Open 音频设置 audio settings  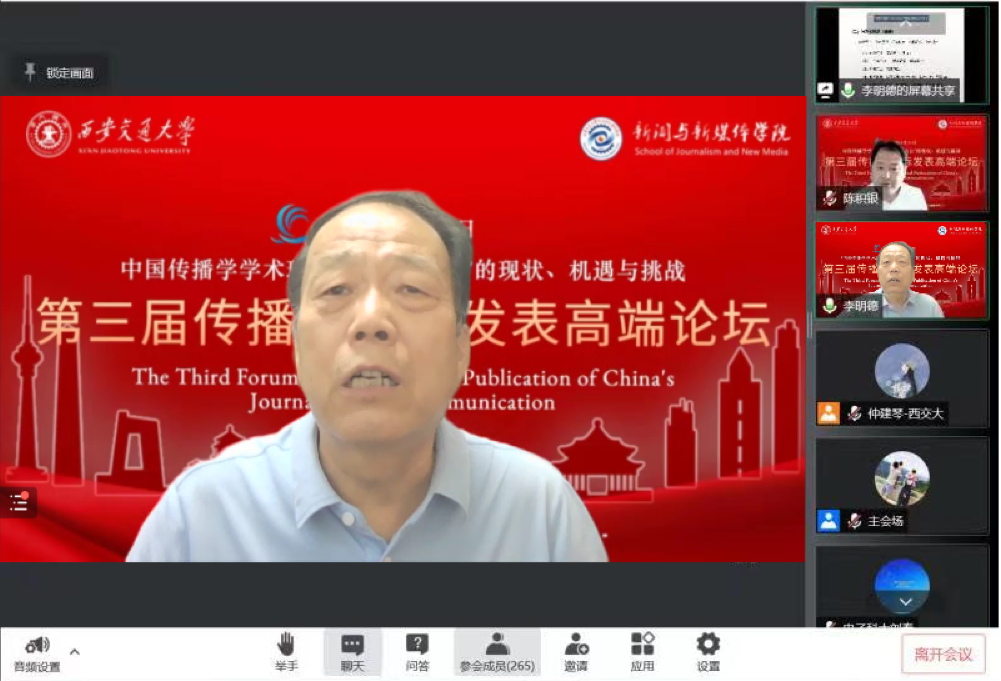(x=37, y=653)
